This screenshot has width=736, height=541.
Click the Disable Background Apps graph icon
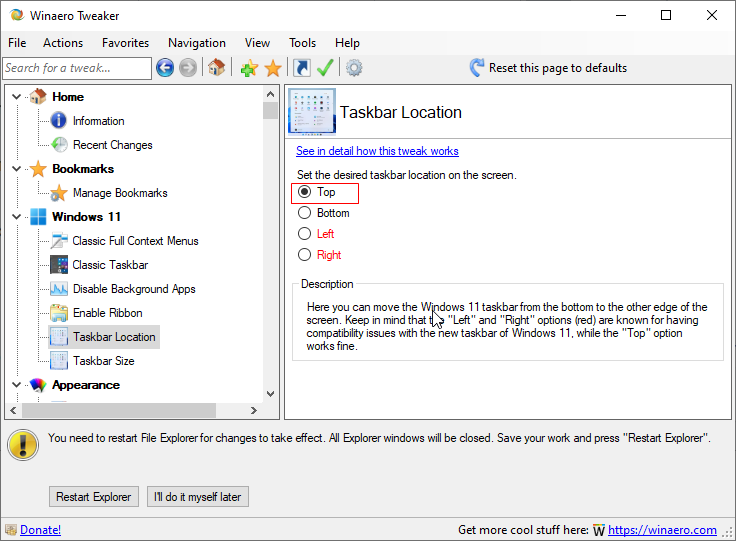(59, 289)
